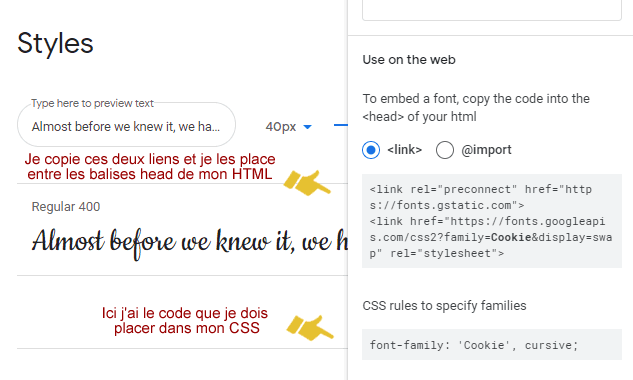This screenshot has width=633, height=380.
Task: Click 'CSS rules to specify families' label
Action: pos(444,306)
